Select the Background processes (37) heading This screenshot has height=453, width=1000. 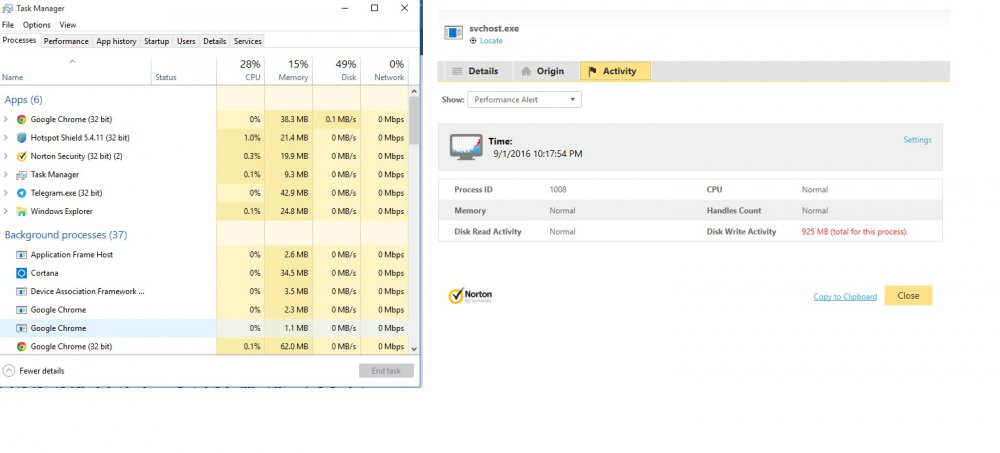coord(66,235)
